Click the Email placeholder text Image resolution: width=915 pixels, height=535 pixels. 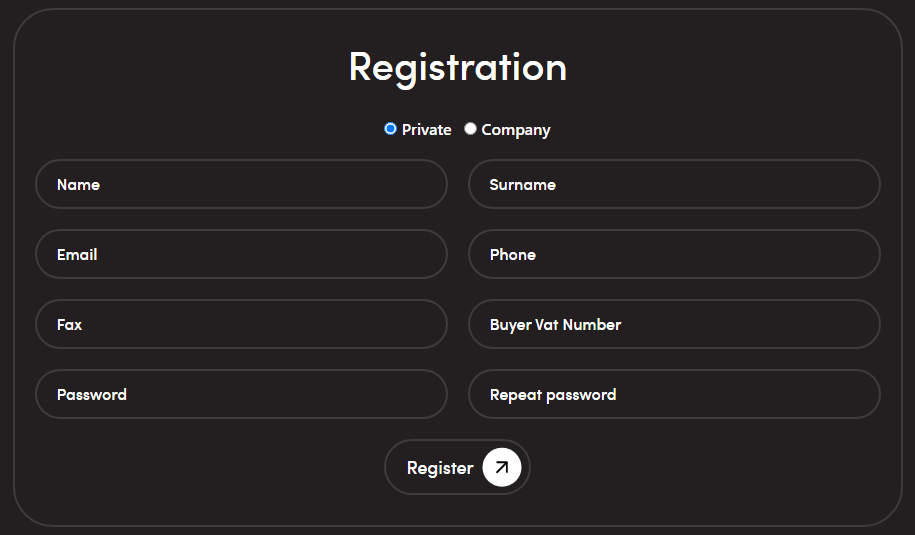(77, 255)
